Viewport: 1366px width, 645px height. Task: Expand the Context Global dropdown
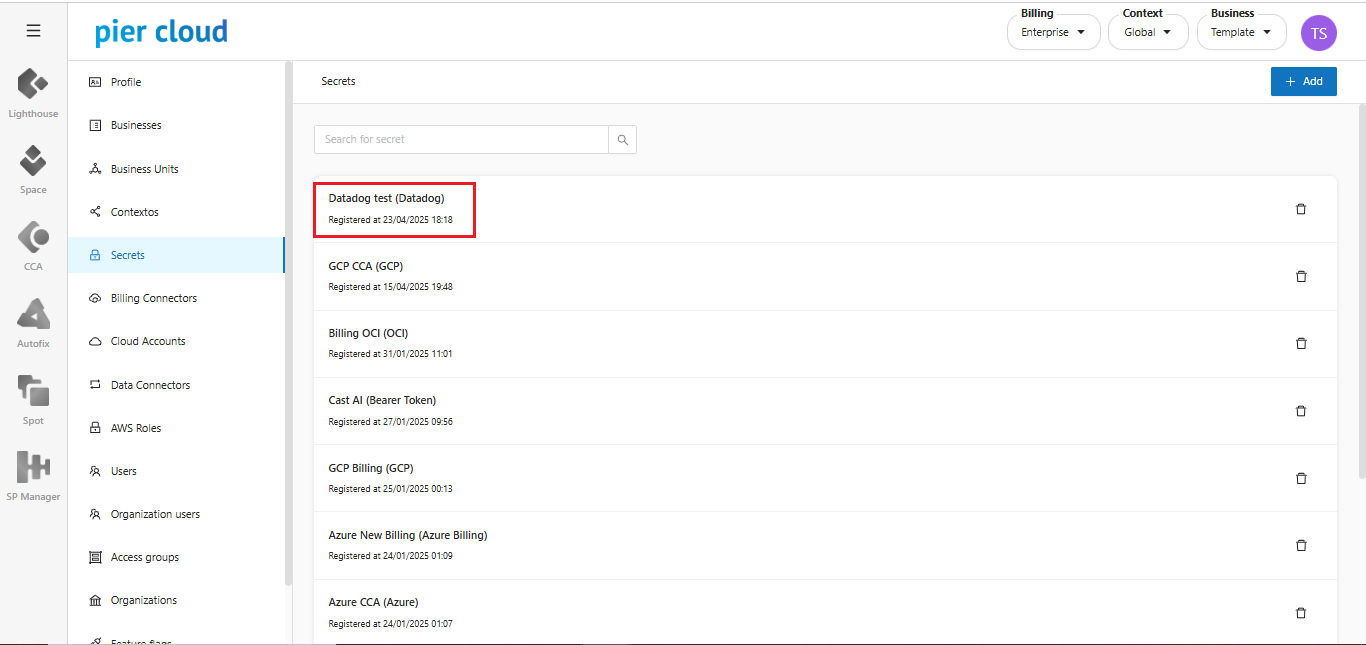[x=1147, y=32]
